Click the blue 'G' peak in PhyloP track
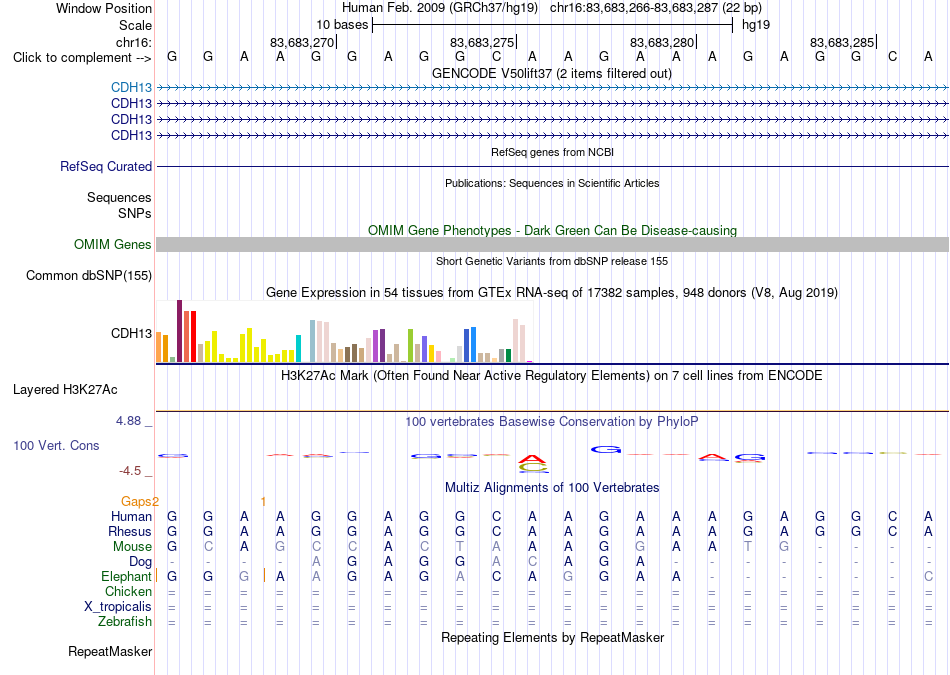950x675 pixels. tap(606, 449)
